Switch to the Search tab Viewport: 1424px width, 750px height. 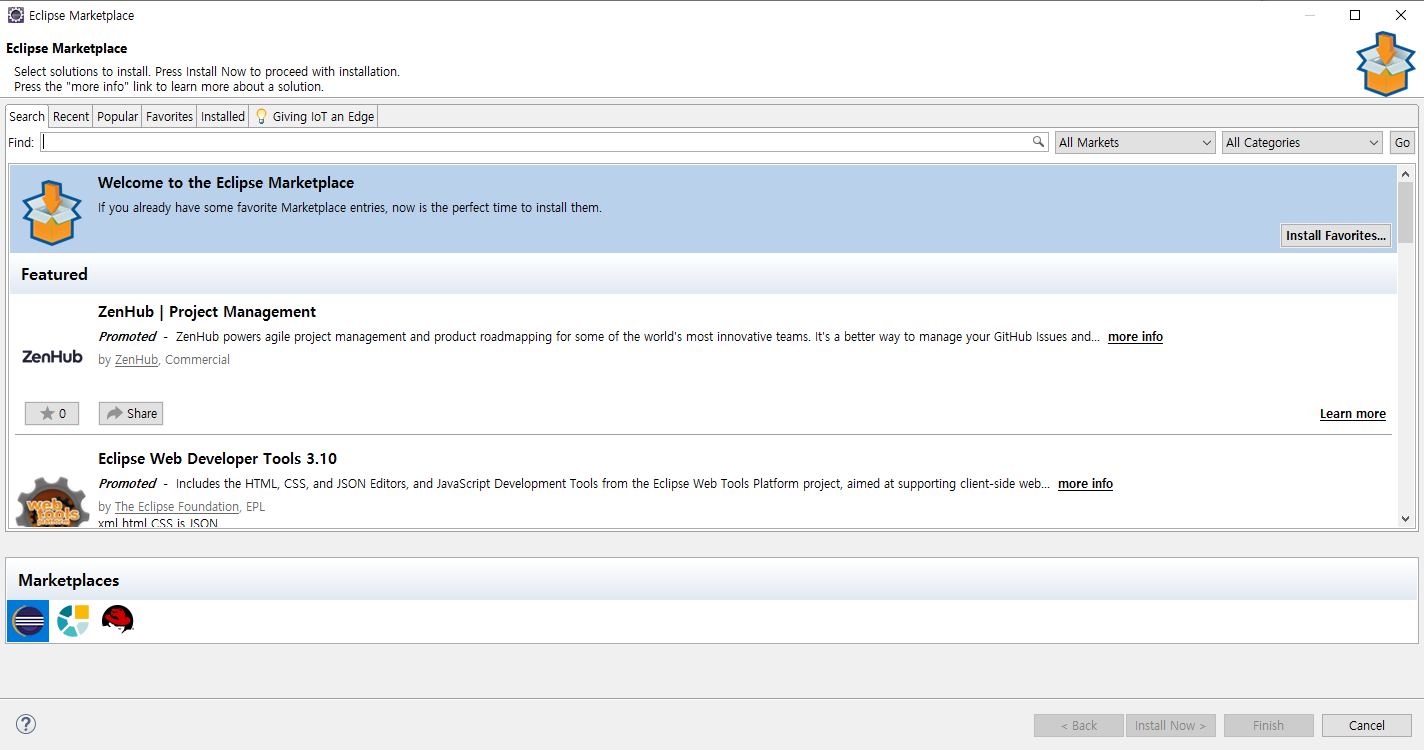[27, 116]
